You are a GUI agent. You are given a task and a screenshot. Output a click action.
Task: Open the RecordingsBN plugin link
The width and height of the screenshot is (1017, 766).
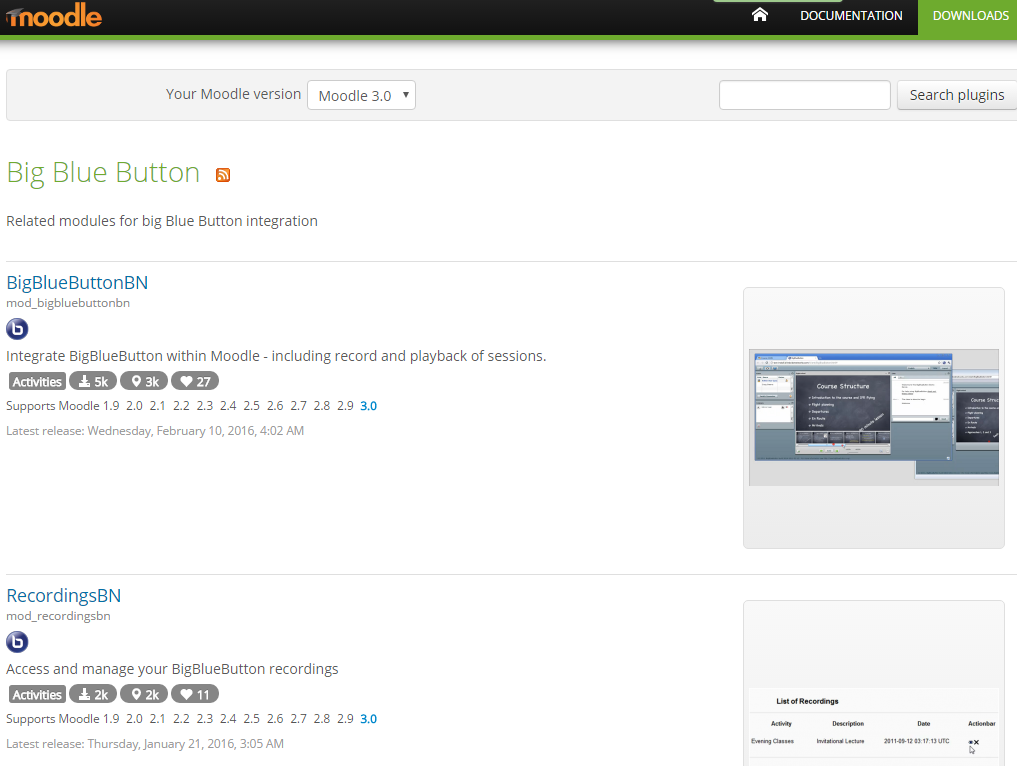coord(64,596)
